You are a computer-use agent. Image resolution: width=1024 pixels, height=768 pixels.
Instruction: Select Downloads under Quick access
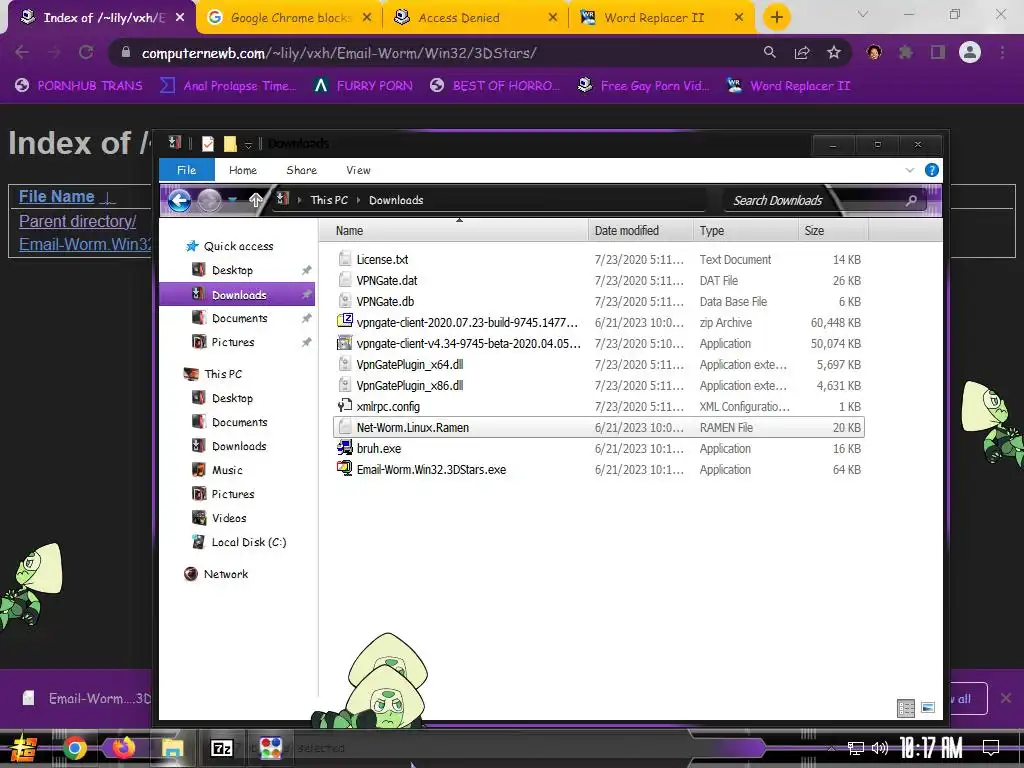[x=237, y=295]
